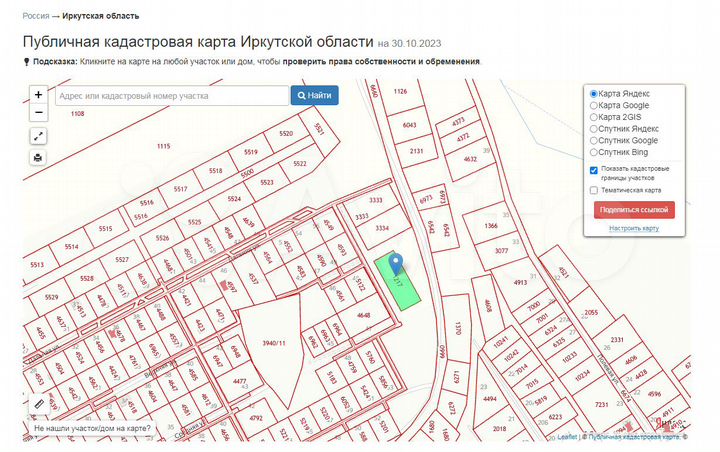Image resolution: width=720 pixels, height=452 pixels.
Task: Click parcel labeled 2018
Action: pyautogui.click(x=499, y=429)
